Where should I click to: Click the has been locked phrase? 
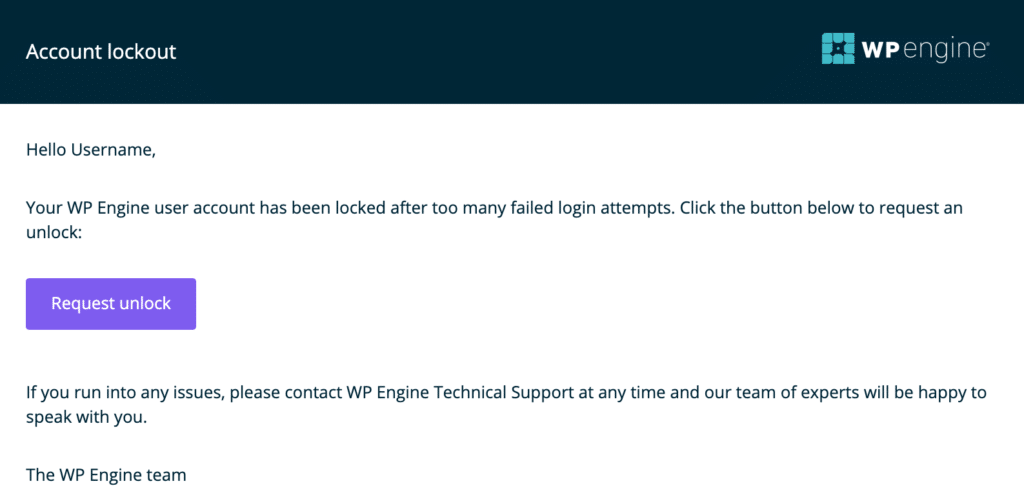point(313,208)
